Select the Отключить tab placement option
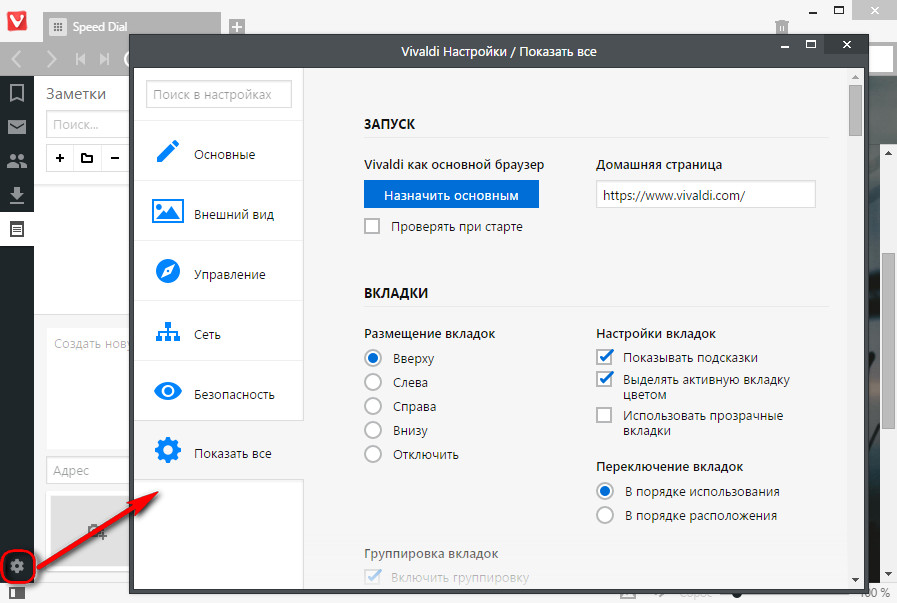The width and height of the screenshot is (897, 603). 373,454
